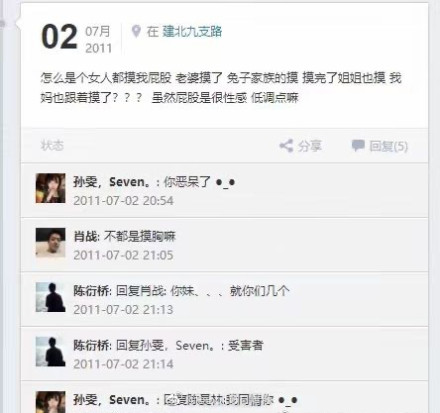Viewport: 440px width, 413px height.
Task: Open 陈衍桥 avatar on 21:13 comment
Action: click(50, 297)
